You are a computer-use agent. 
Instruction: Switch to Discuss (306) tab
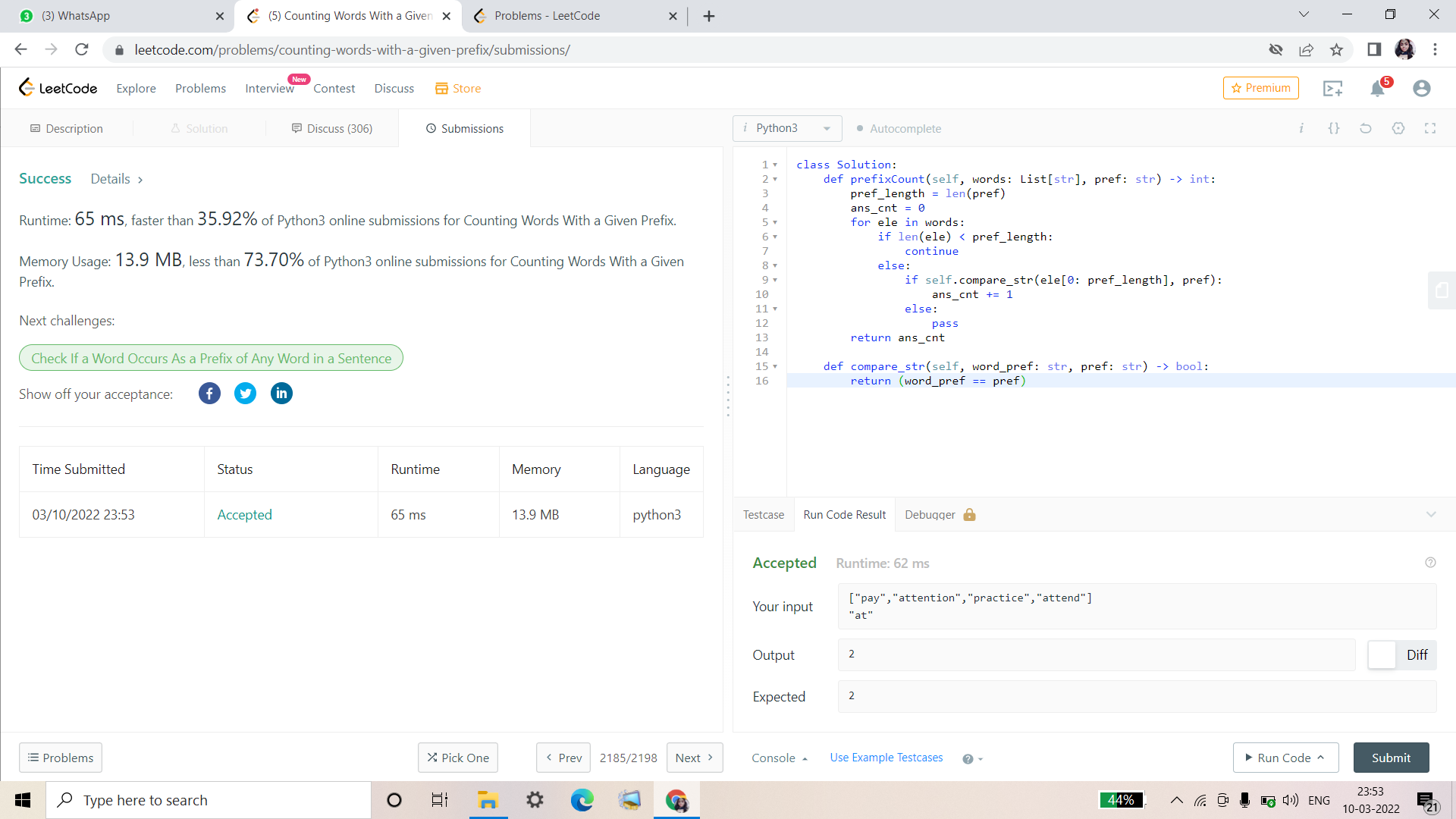332,128
